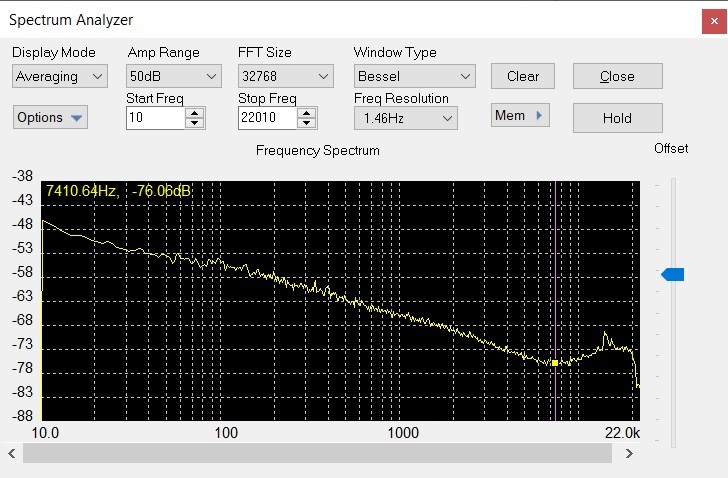Open the Mem menu button
This screenshot has width=728, height=478.
pyautogui.click(x=520, y=116)
